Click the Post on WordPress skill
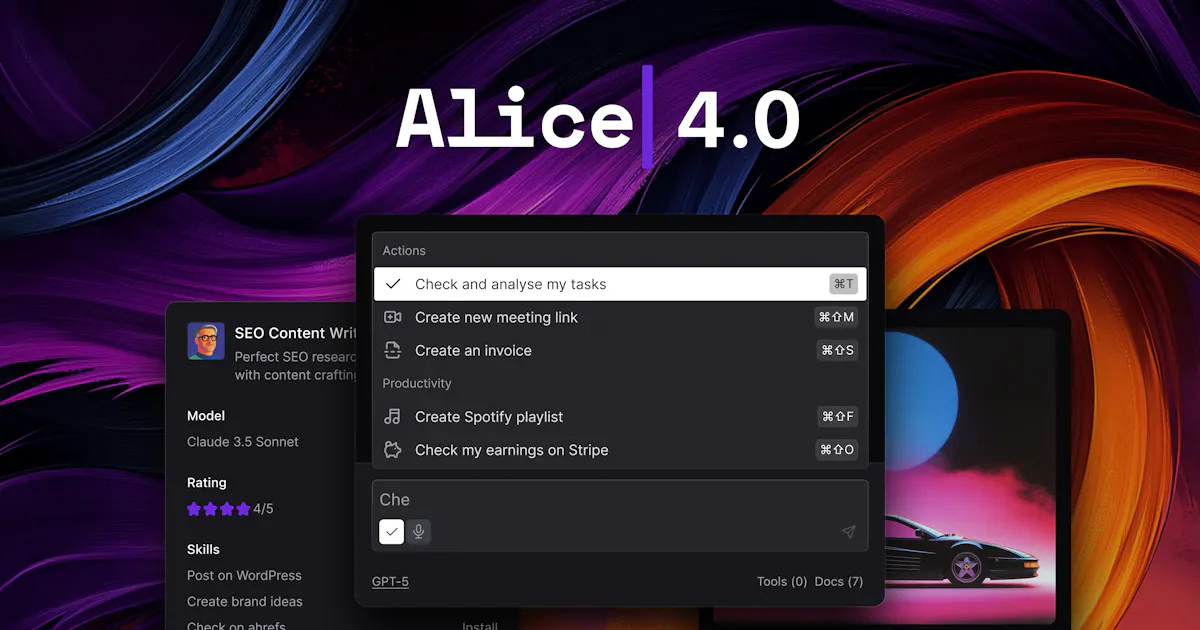The width and height of the screenshot is (1200, 630). 244,575
